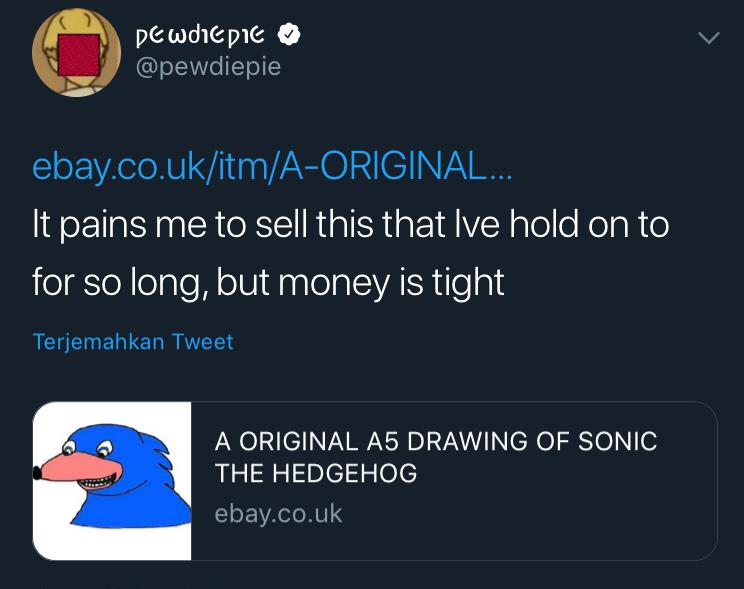The width and height of the screenshot is (744, 589).
Task: Open the @pewdiepie handle
Action: click(208, 66)
